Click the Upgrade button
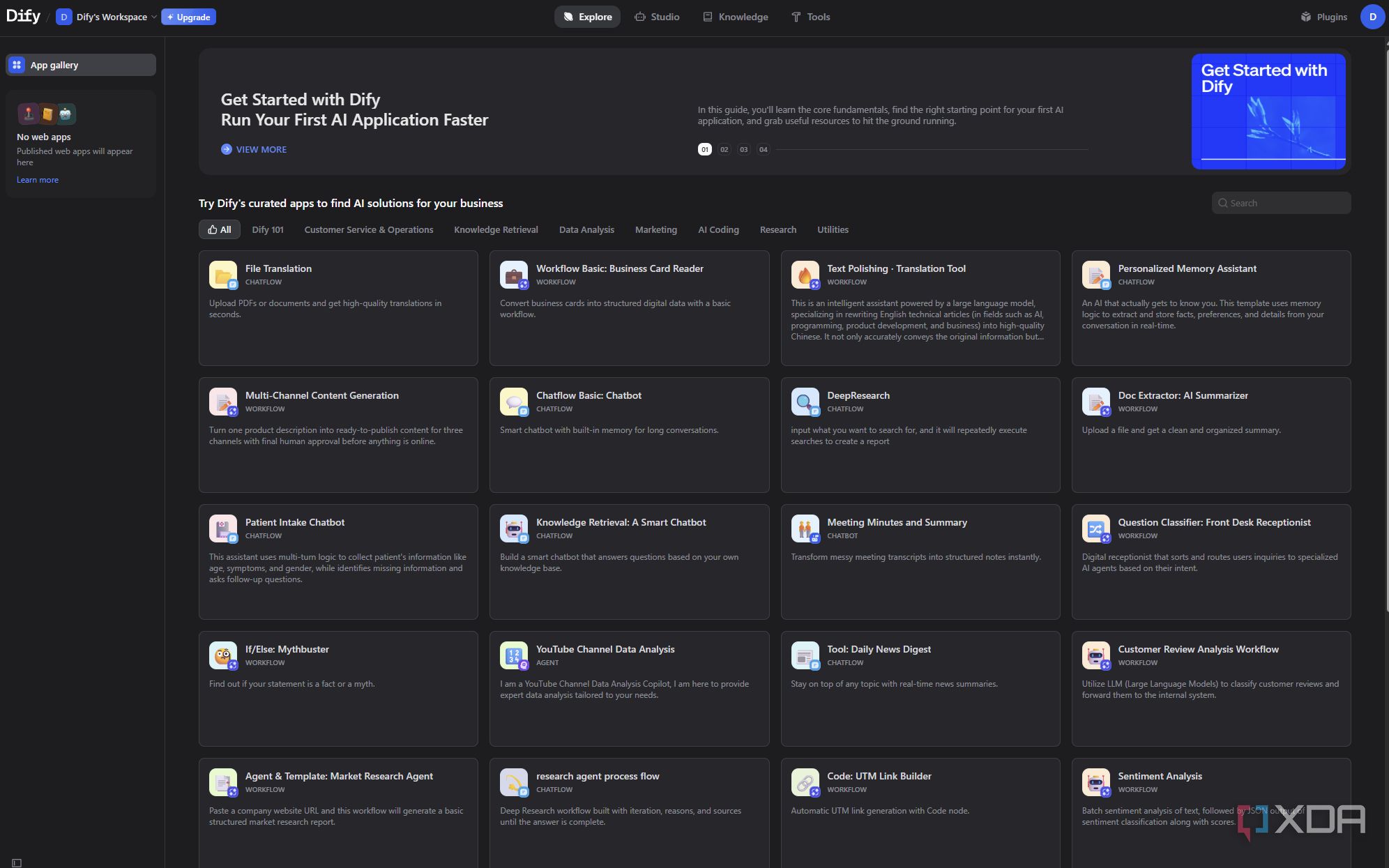Viewport: 1389px width, 868px height. pos(188,17)
